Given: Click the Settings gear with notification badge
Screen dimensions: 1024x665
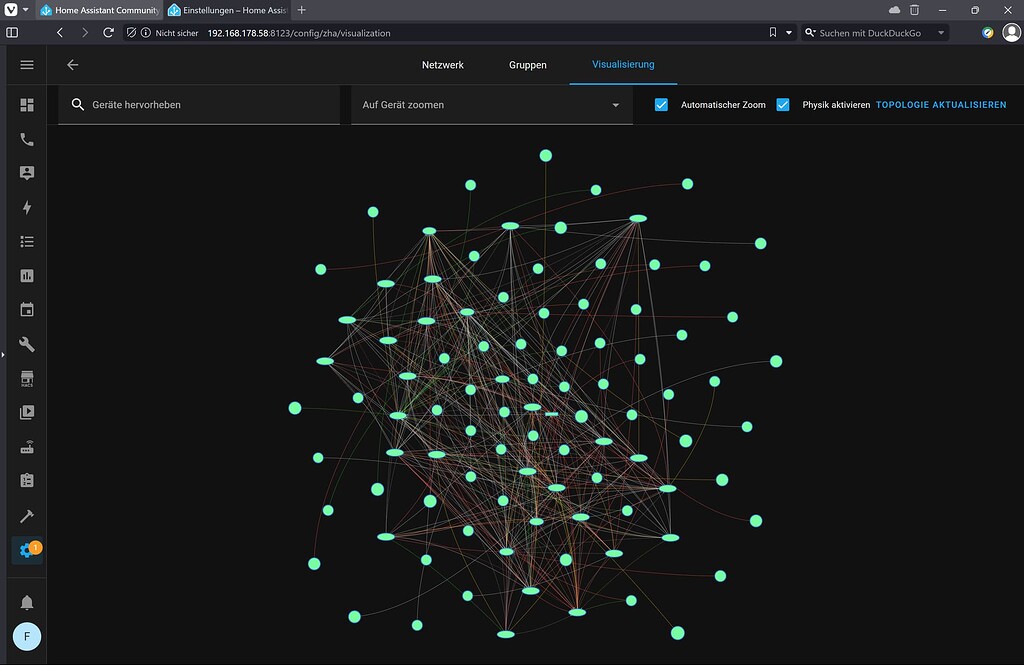Looking at the screenshot, I should click(27, 550).
